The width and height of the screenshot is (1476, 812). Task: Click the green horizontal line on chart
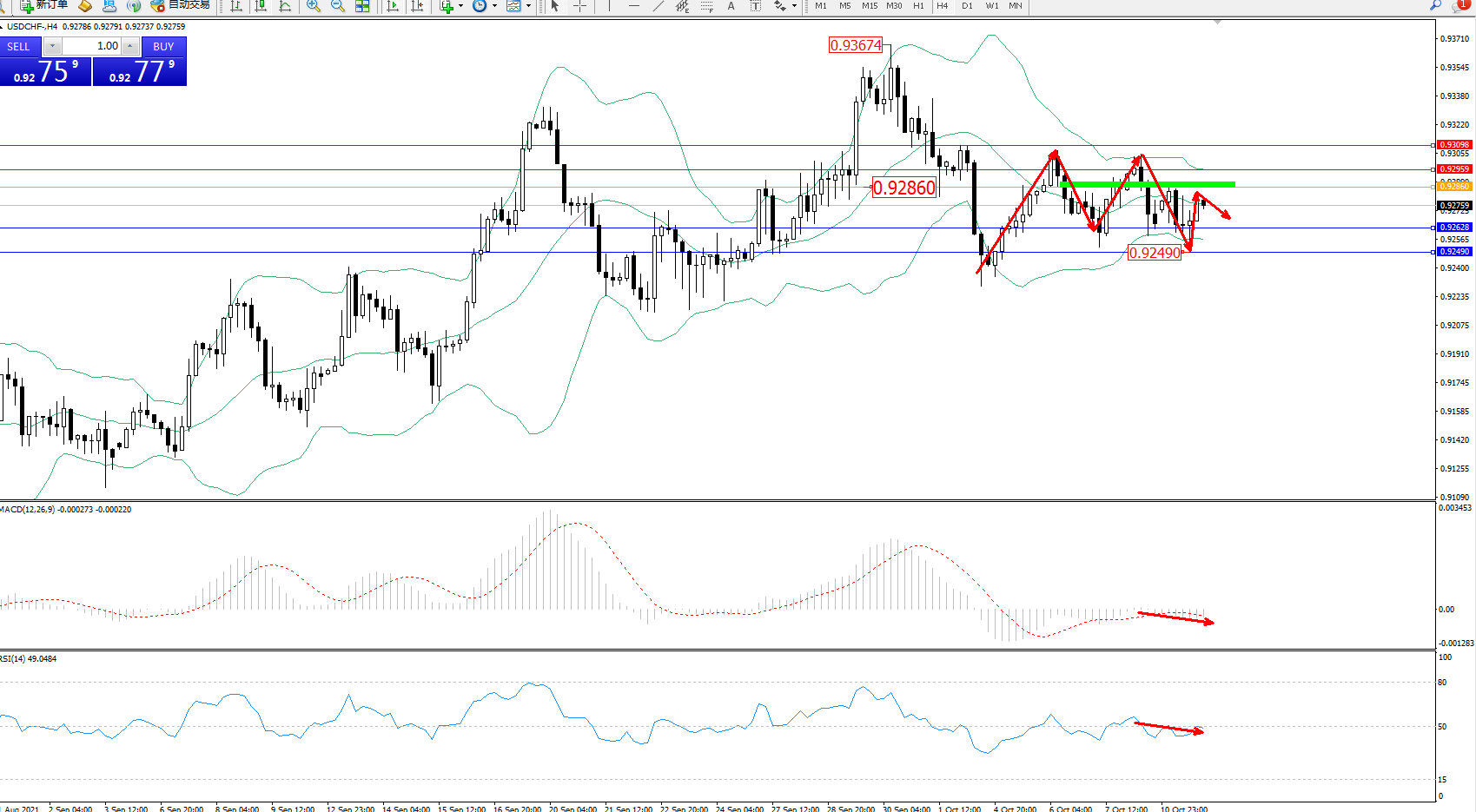click(1147, 184)
